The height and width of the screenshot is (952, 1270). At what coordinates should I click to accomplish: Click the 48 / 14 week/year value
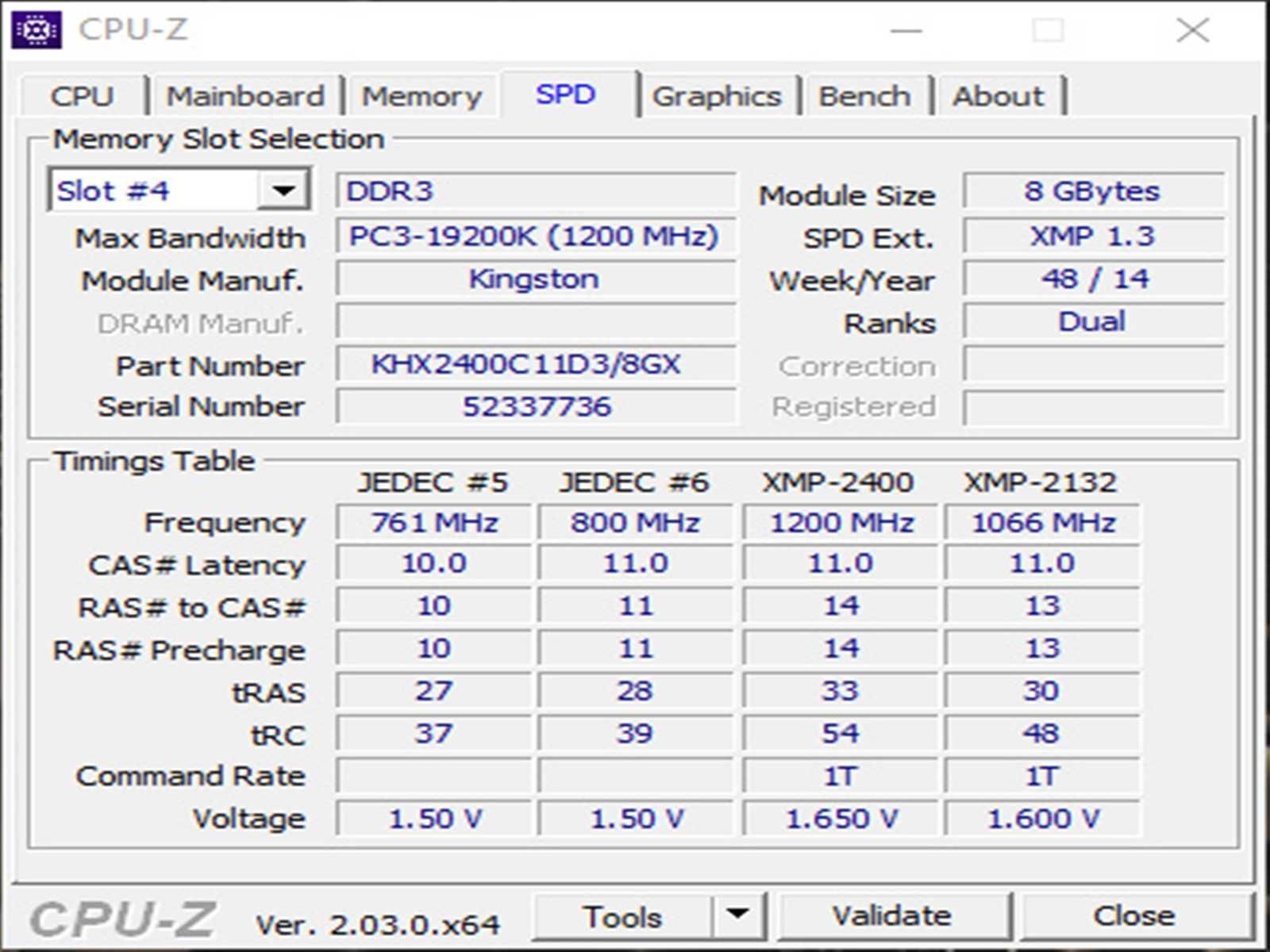click(1094, 278)
